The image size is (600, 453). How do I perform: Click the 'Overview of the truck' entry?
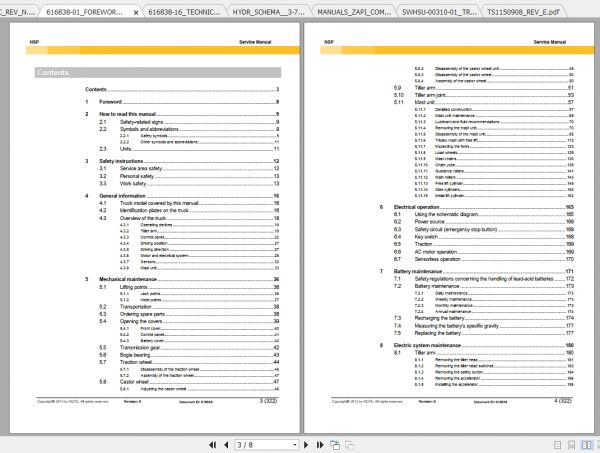(143, 218)
